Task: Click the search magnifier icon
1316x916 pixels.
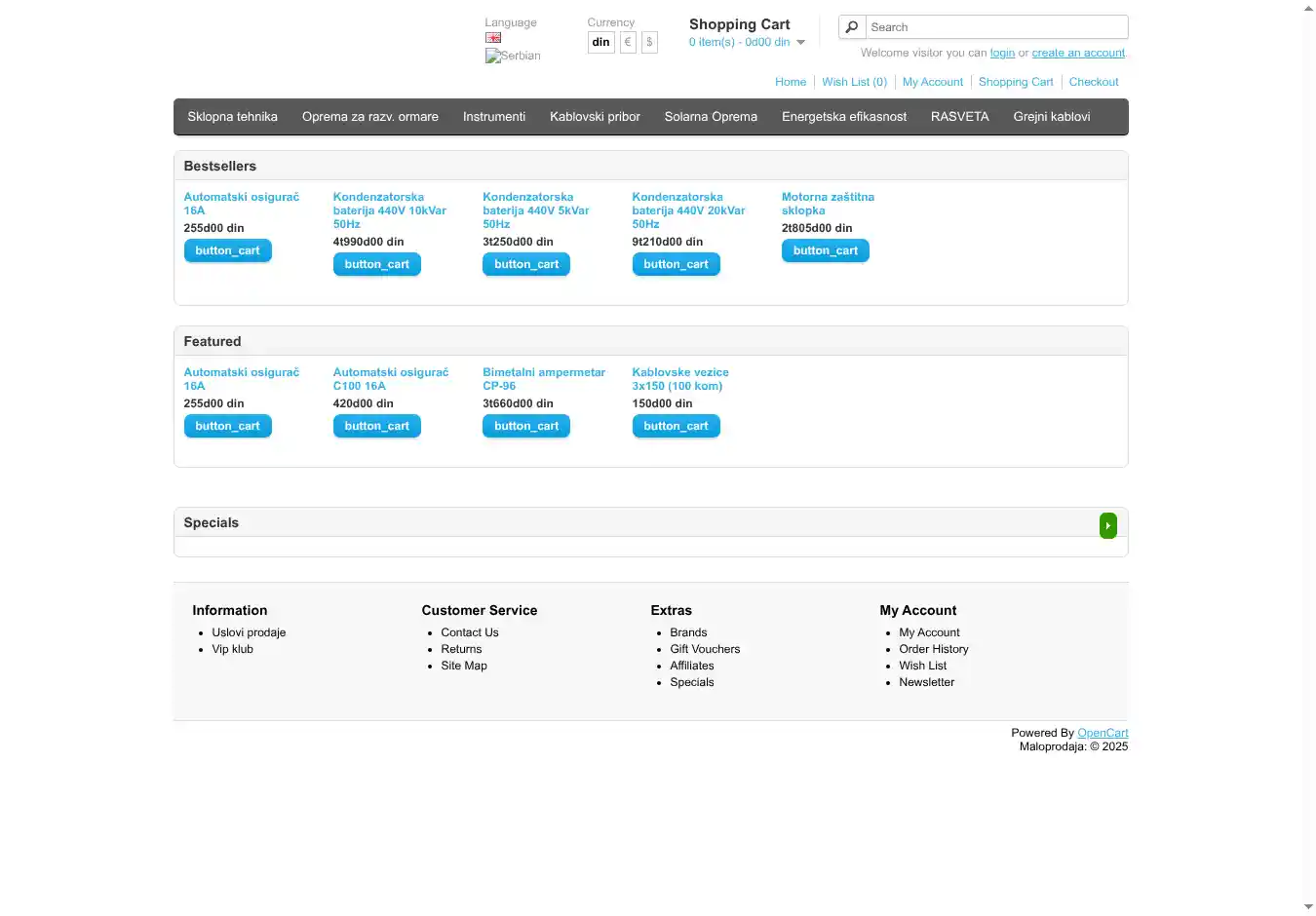Action: pyautogui.click(x=852, y=27)
